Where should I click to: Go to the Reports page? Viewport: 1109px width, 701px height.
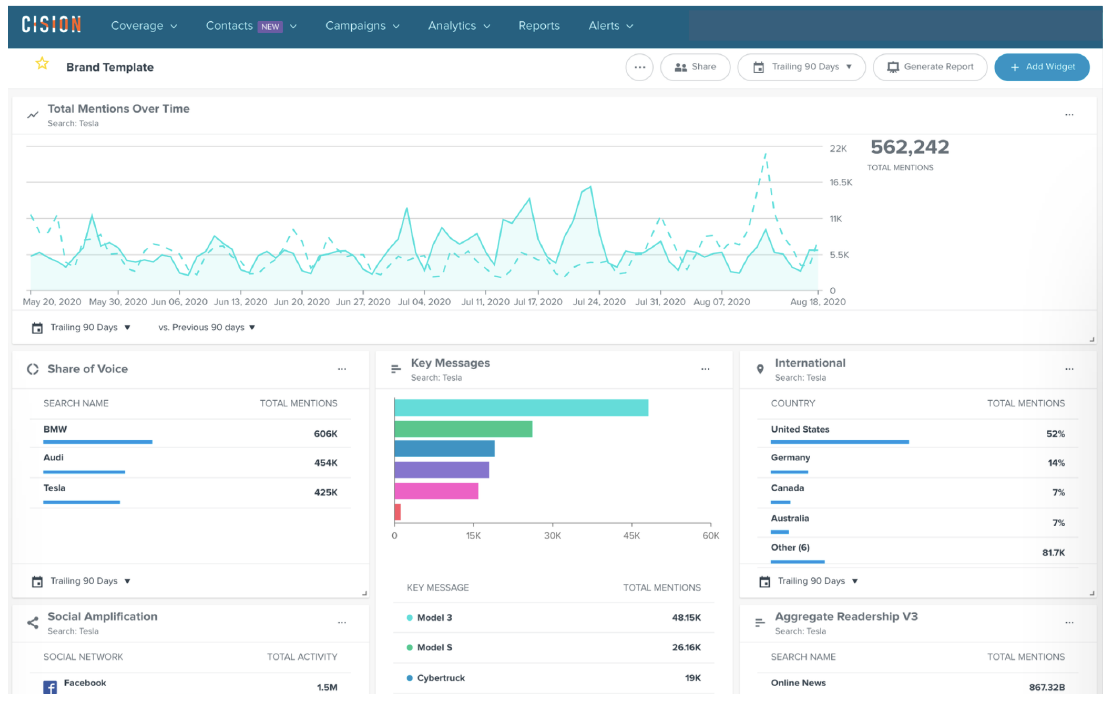pyautogui.click(x=539, y=26)
